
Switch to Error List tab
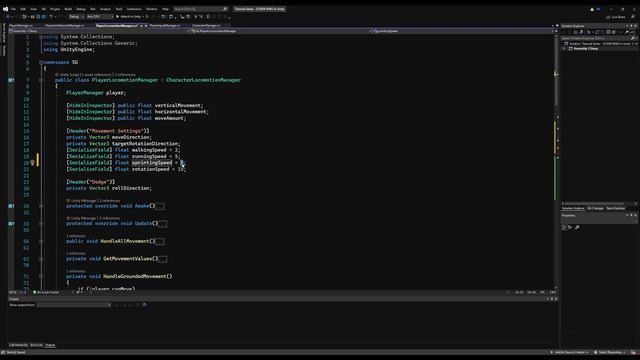[36, 345]
